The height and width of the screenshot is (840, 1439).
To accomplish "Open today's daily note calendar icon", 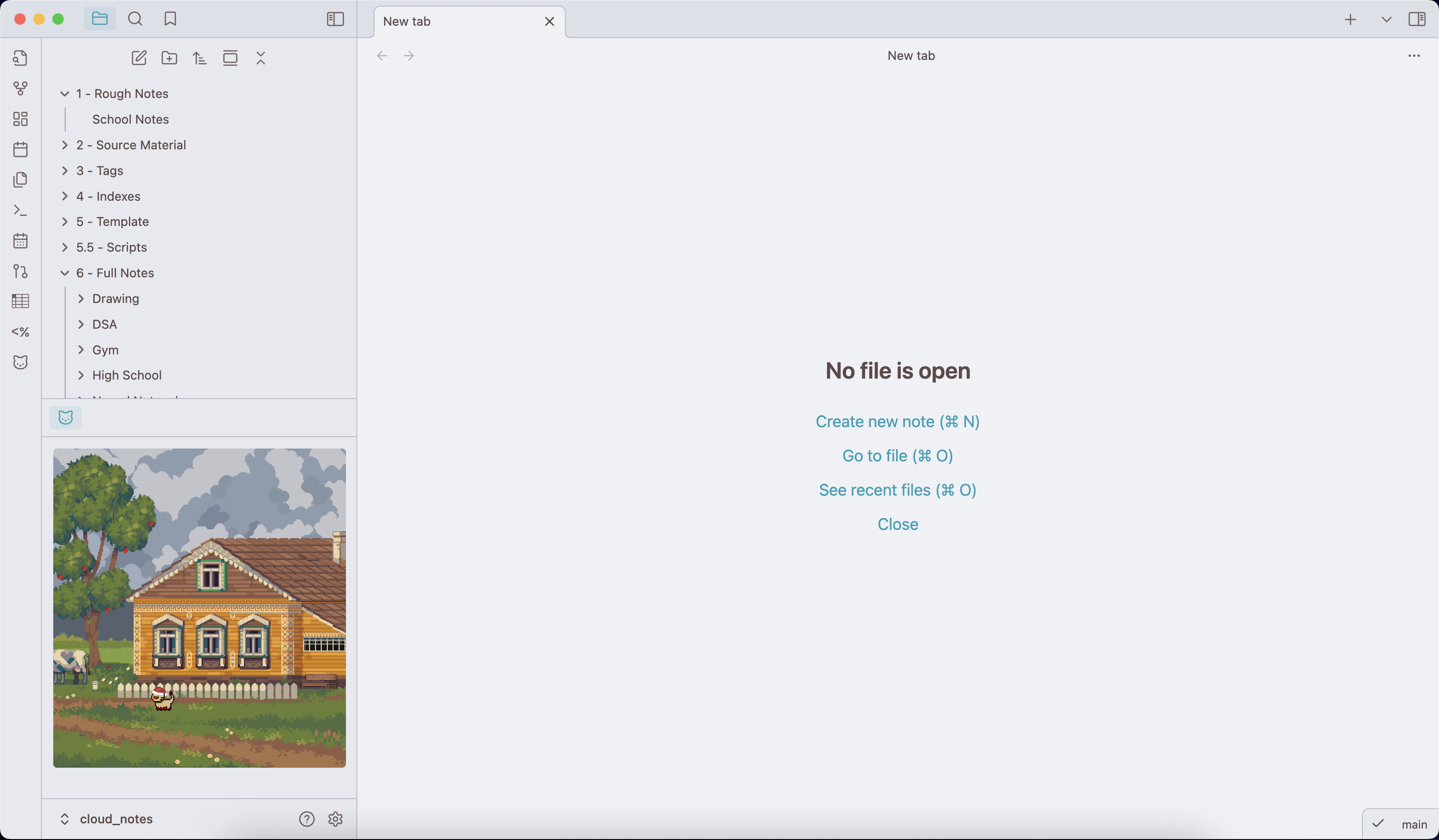I will (x=20, y=149).
